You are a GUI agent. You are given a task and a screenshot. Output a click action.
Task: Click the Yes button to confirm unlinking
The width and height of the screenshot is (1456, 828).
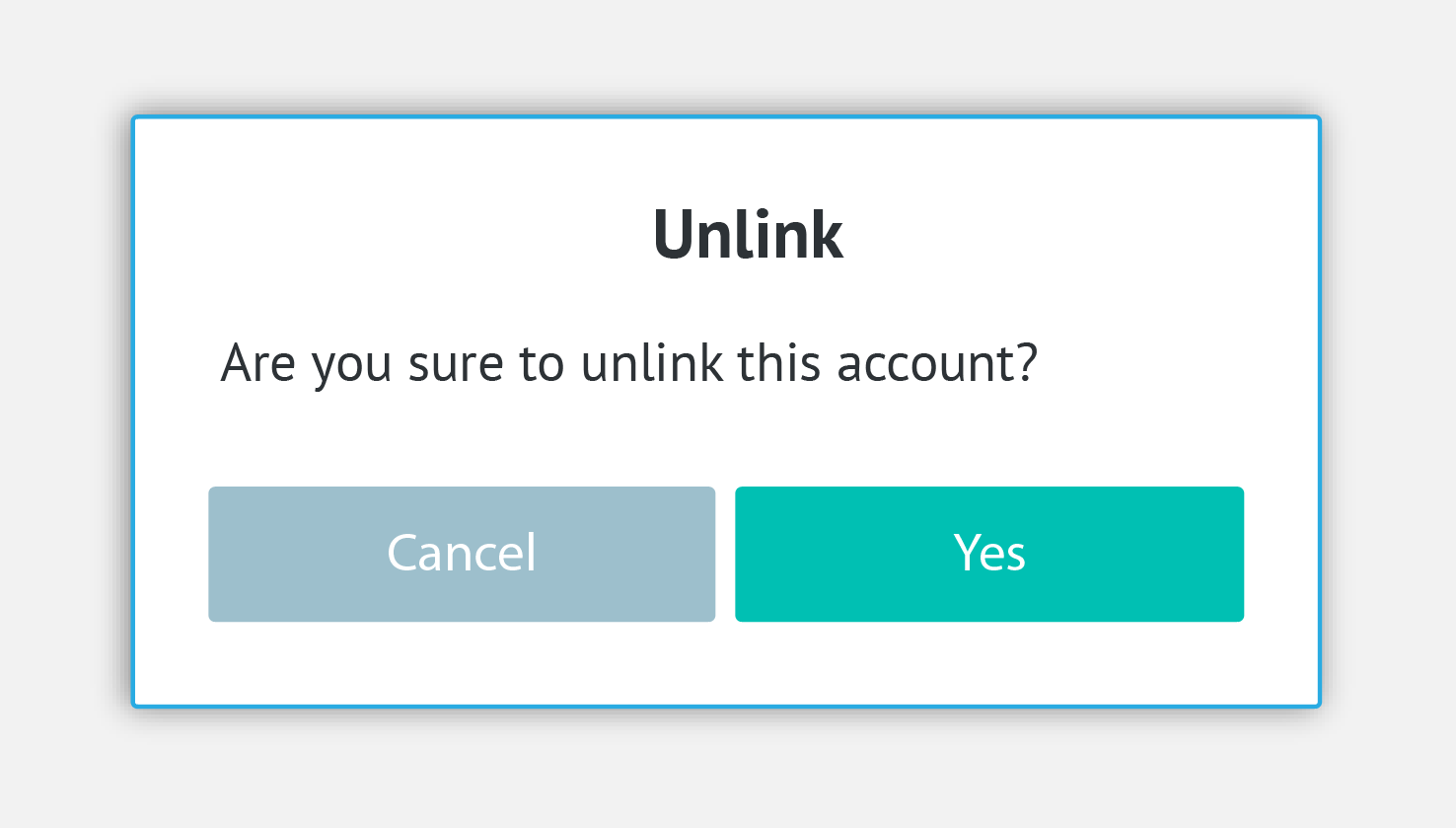tap(988, 554)
